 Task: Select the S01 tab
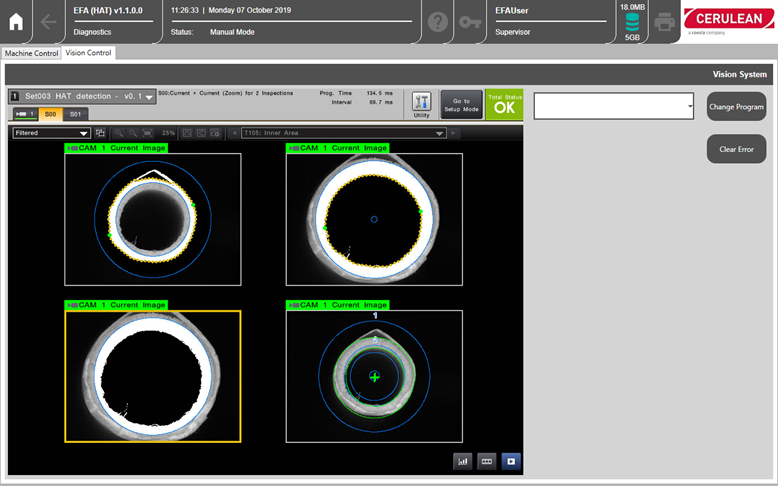[75, 114]
